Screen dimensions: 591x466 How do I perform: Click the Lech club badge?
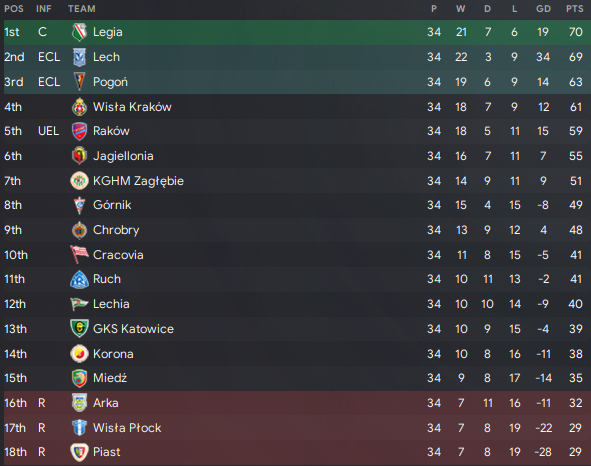pos(79,57)
